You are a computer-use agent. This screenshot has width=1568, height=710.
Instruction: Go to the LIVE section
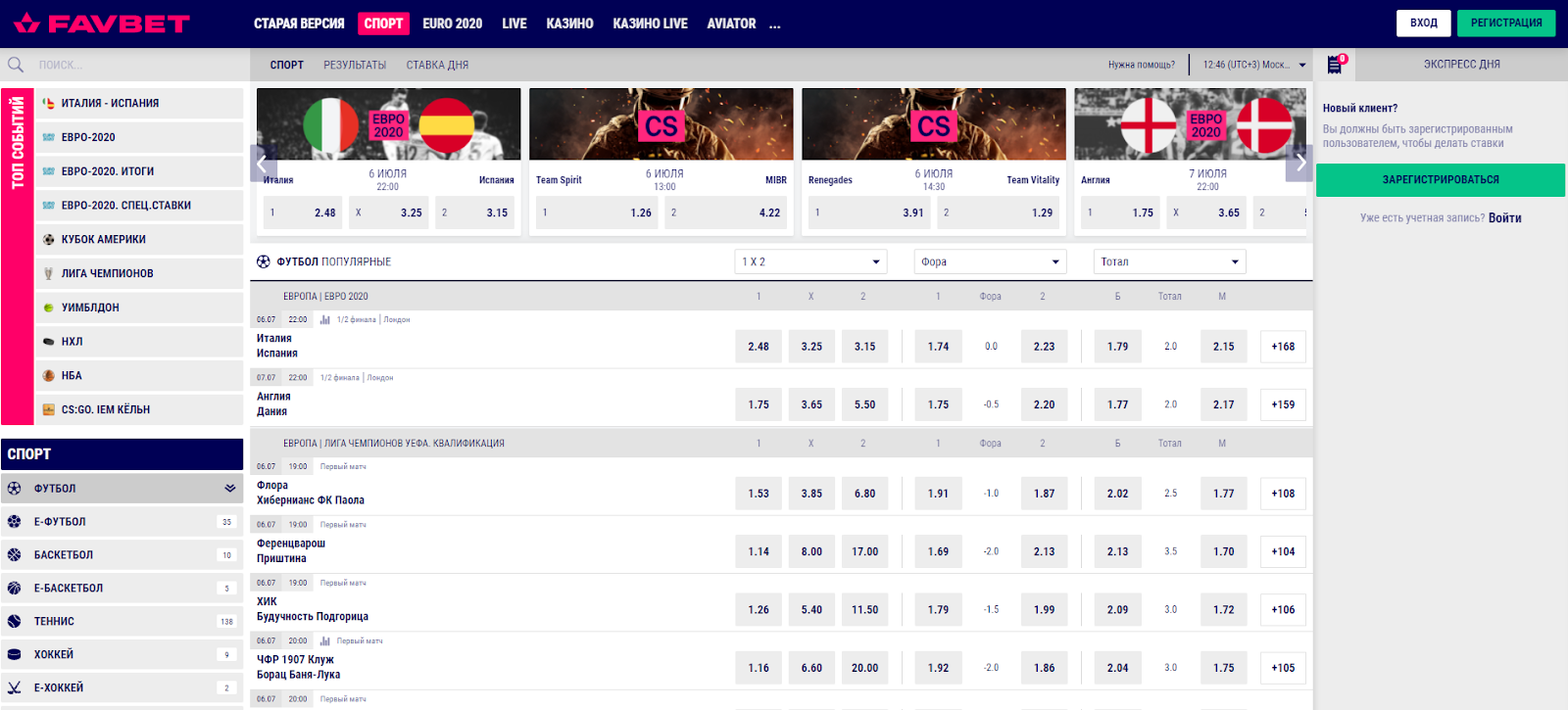(514, 24)
